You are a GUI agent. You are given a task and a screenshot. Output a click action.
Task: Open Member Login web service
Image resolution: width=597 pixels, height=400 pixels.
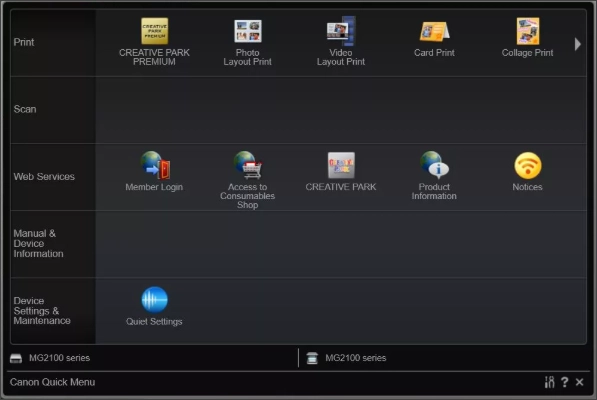point(154,166)
